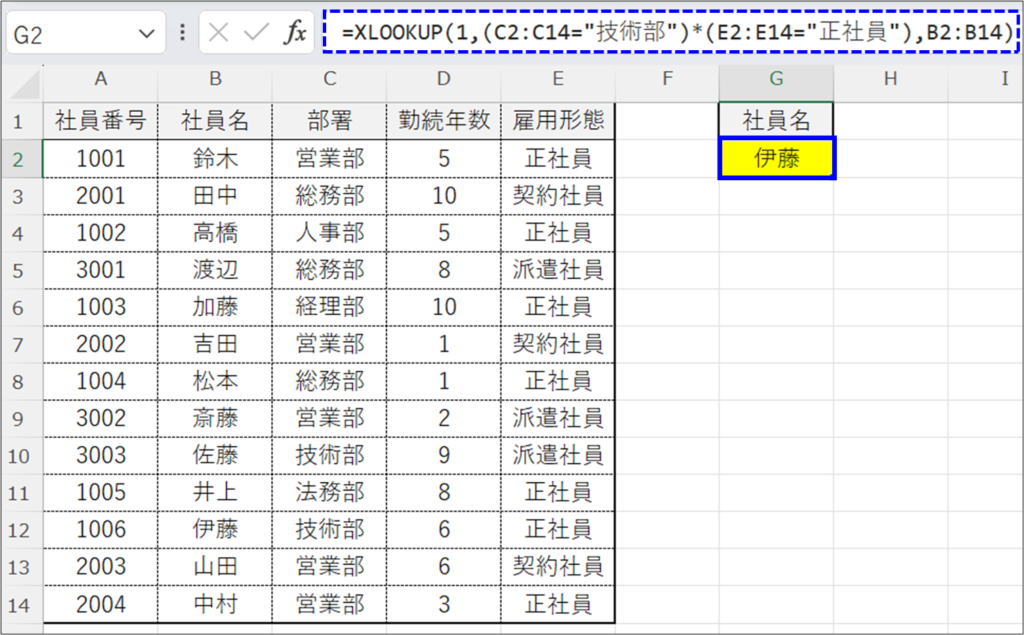This screenshot has width=1024, height=635.
Task: Select the cell containing 鈴木
Action: coord(215,158)
